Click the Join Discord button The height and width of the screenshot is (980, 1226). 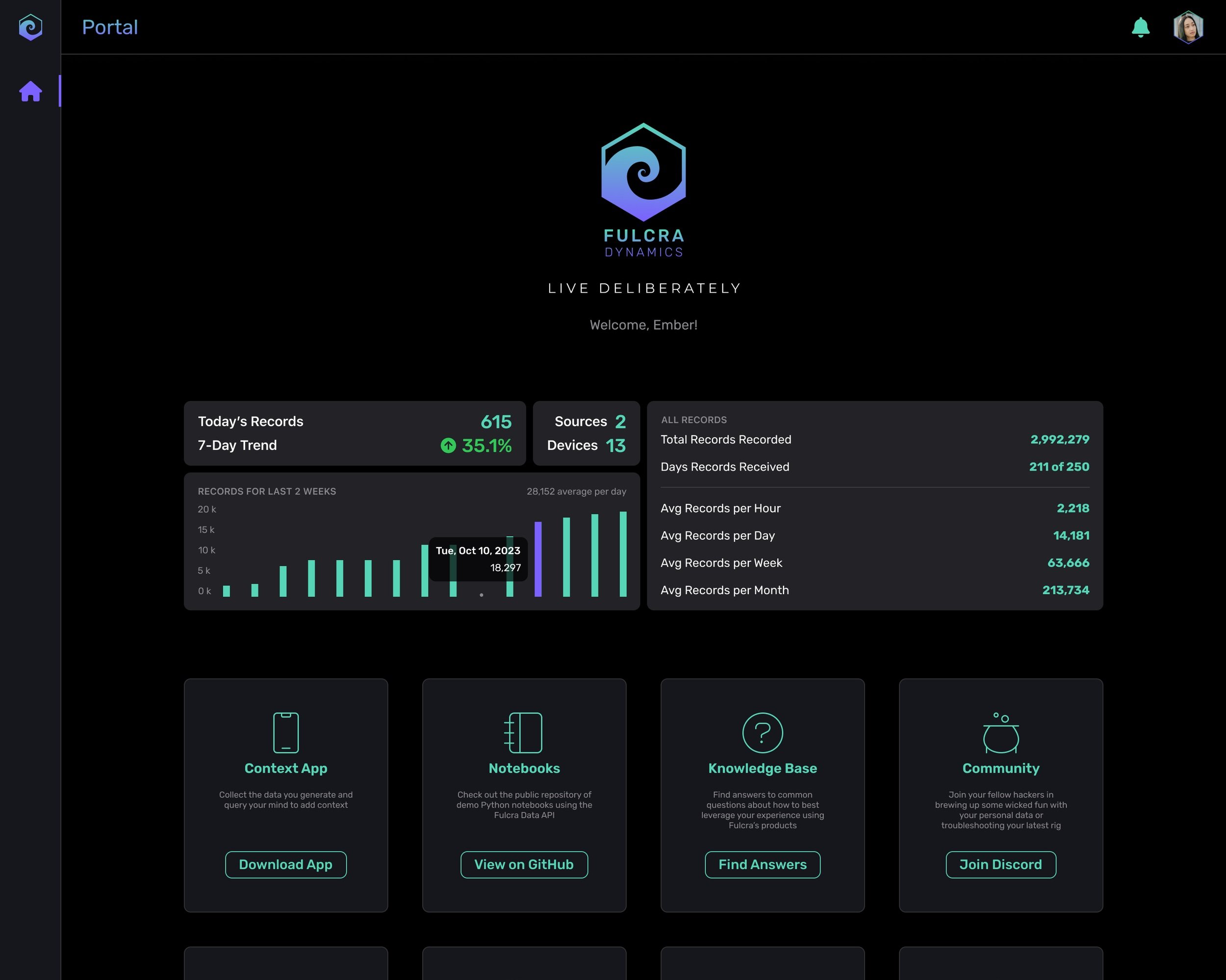(x=1001, y=865)
